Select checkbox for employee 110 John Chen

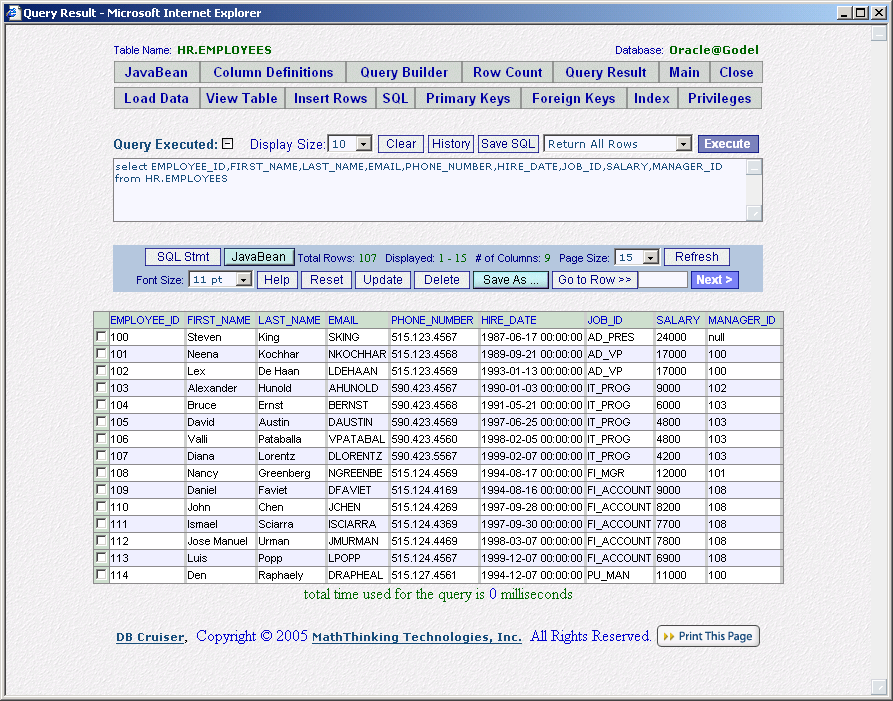tap(101, 507)
